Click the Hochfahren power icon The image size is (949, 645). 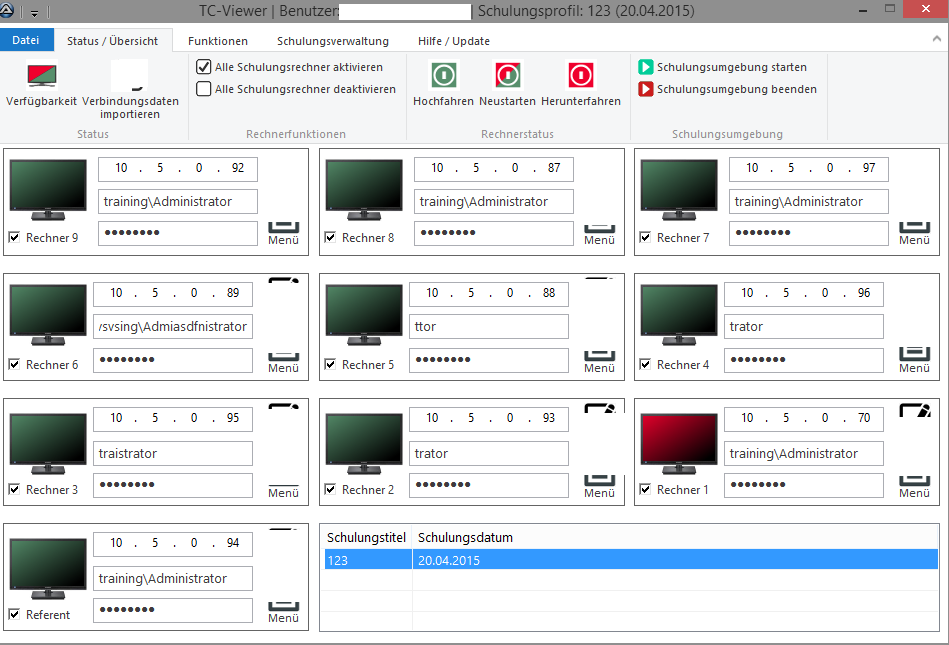click(443, 76)
